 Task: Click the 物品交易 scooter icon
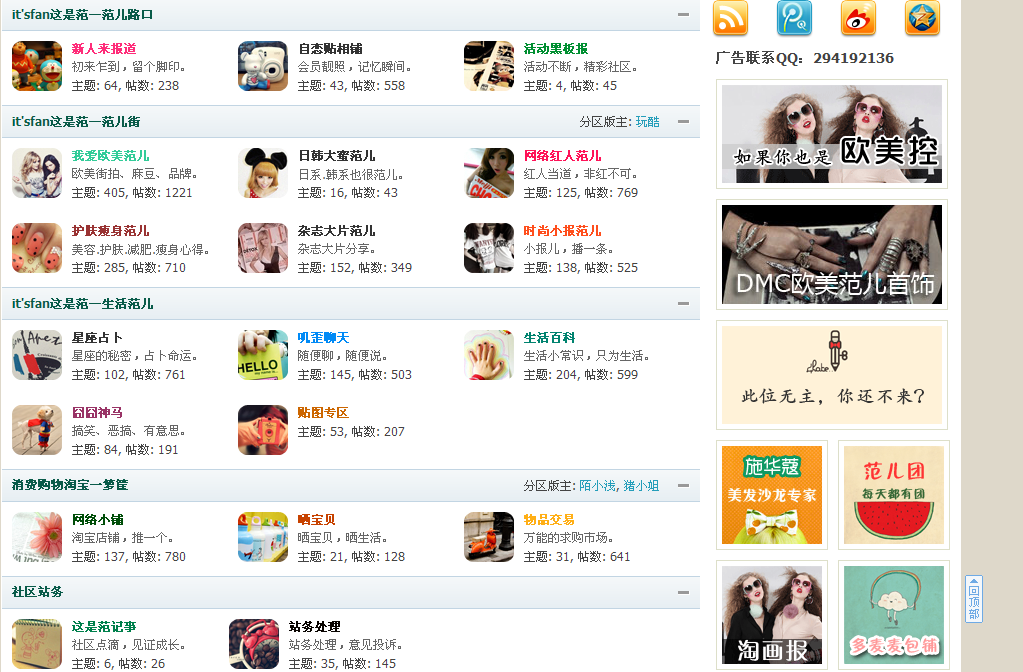[x=489, y=537]
